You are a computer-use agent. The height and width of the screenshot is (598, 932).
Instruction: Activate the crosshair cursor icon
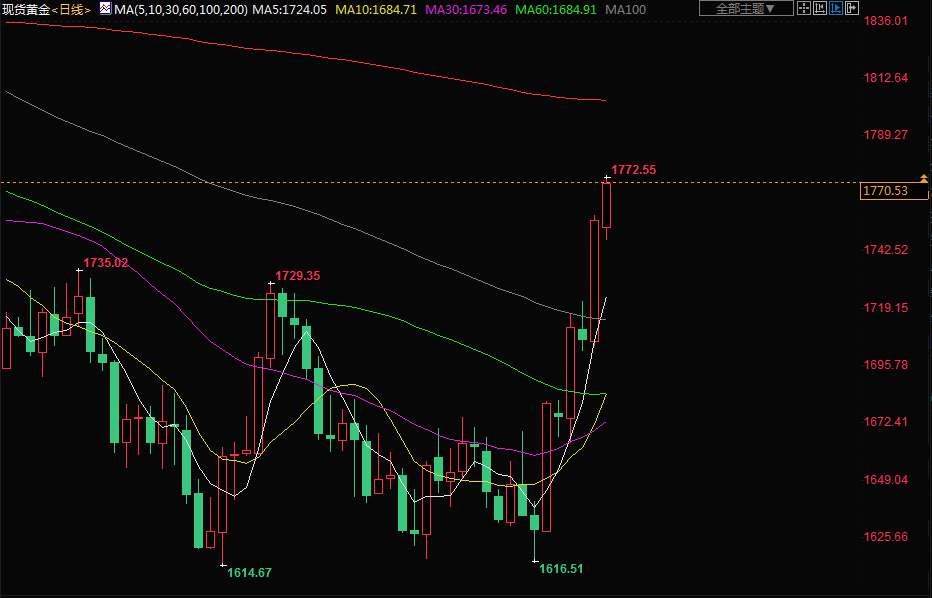coord(804,8)
